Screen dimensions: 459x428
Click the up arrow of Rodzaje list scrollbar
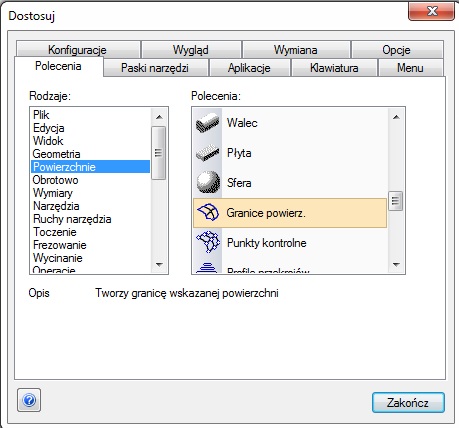pyautogui.click(x=159, y=117)
